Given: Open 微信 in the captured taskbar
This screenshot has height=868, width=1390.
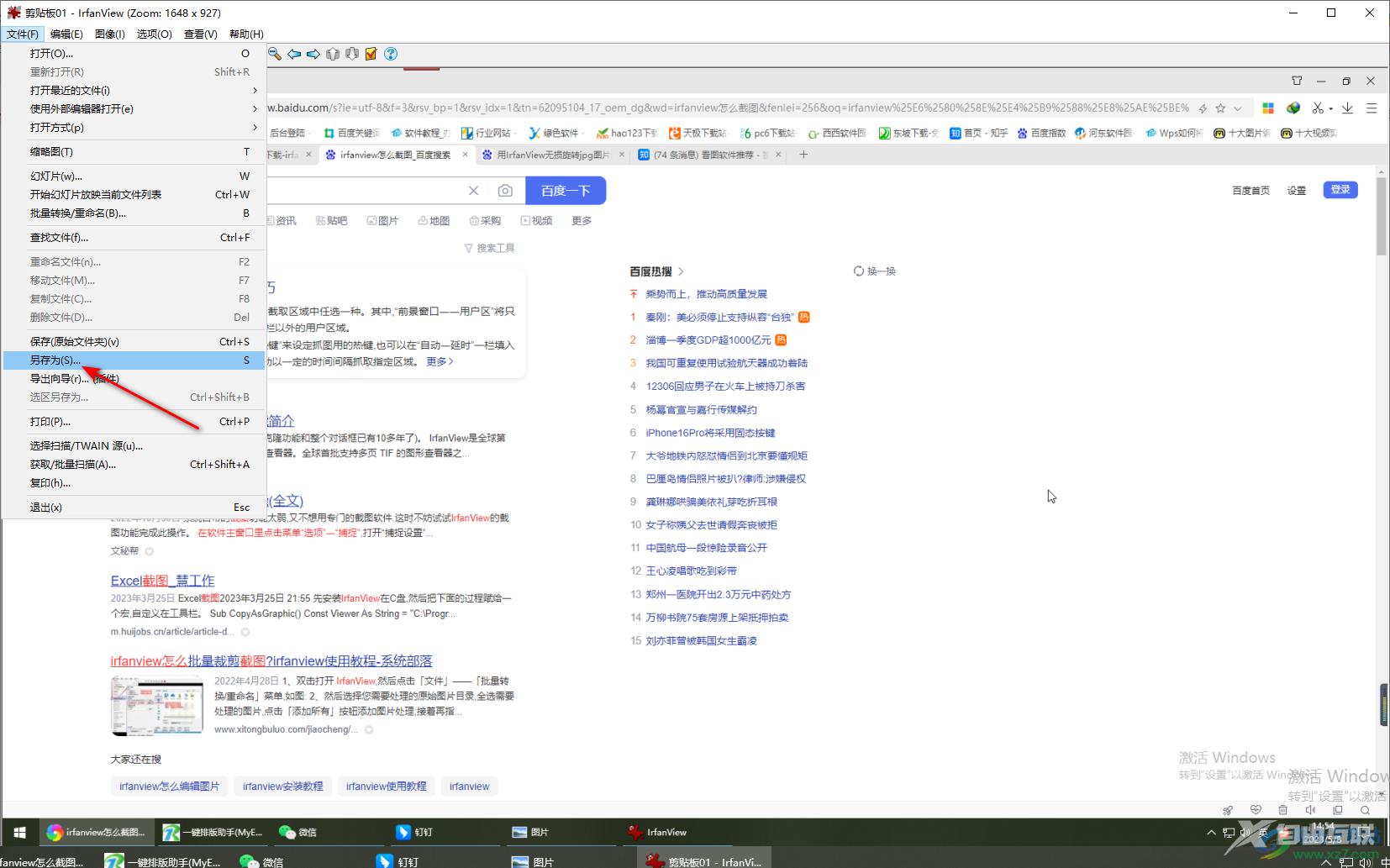Looking at the screenshot, I should (x=297, y=832).
